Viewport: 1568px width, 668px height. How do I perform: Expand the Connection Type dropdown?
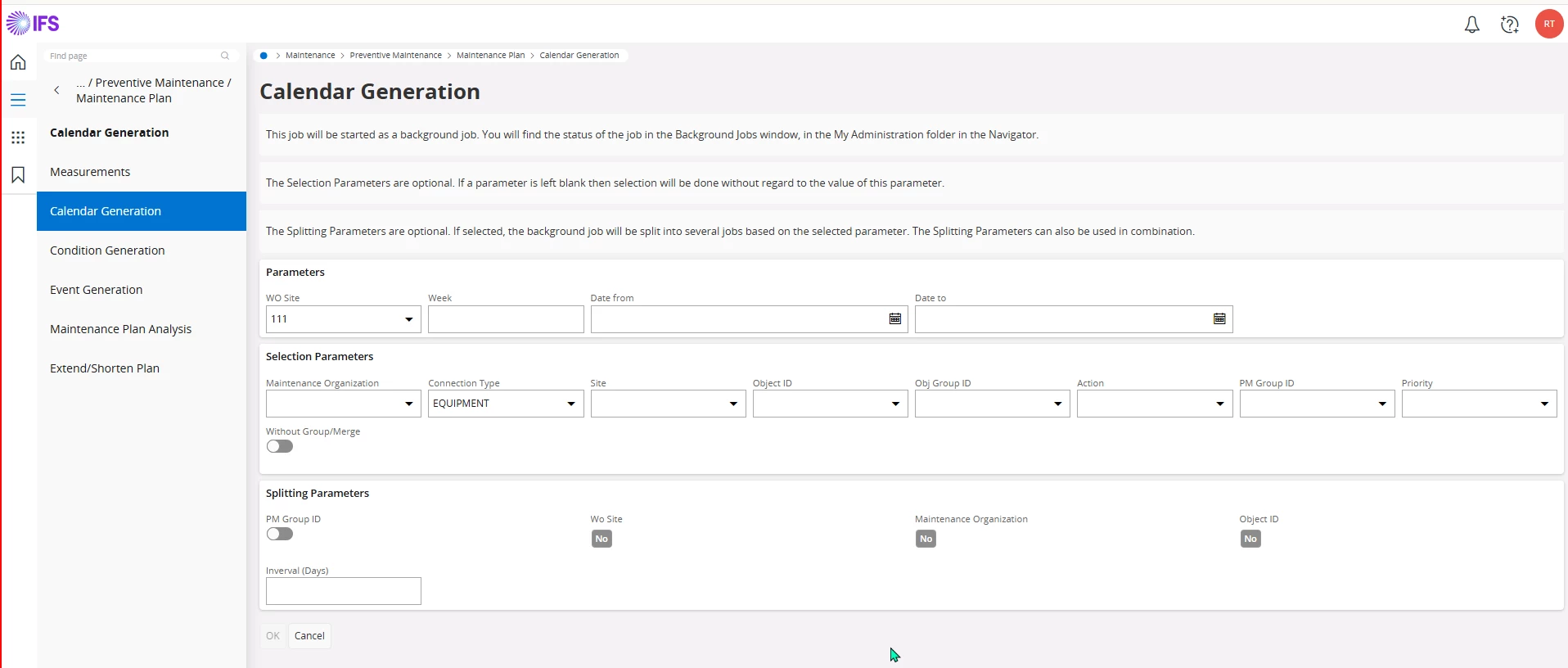(571, 404)
